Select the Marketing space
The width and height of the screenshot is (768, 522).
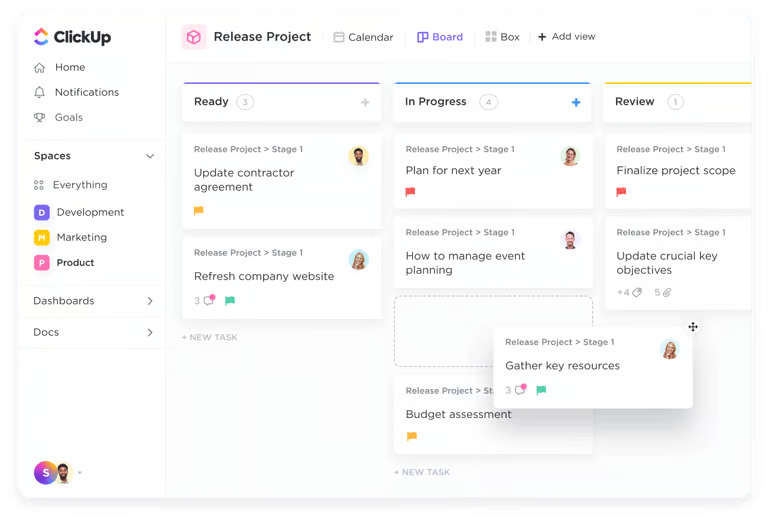point(81,237)
